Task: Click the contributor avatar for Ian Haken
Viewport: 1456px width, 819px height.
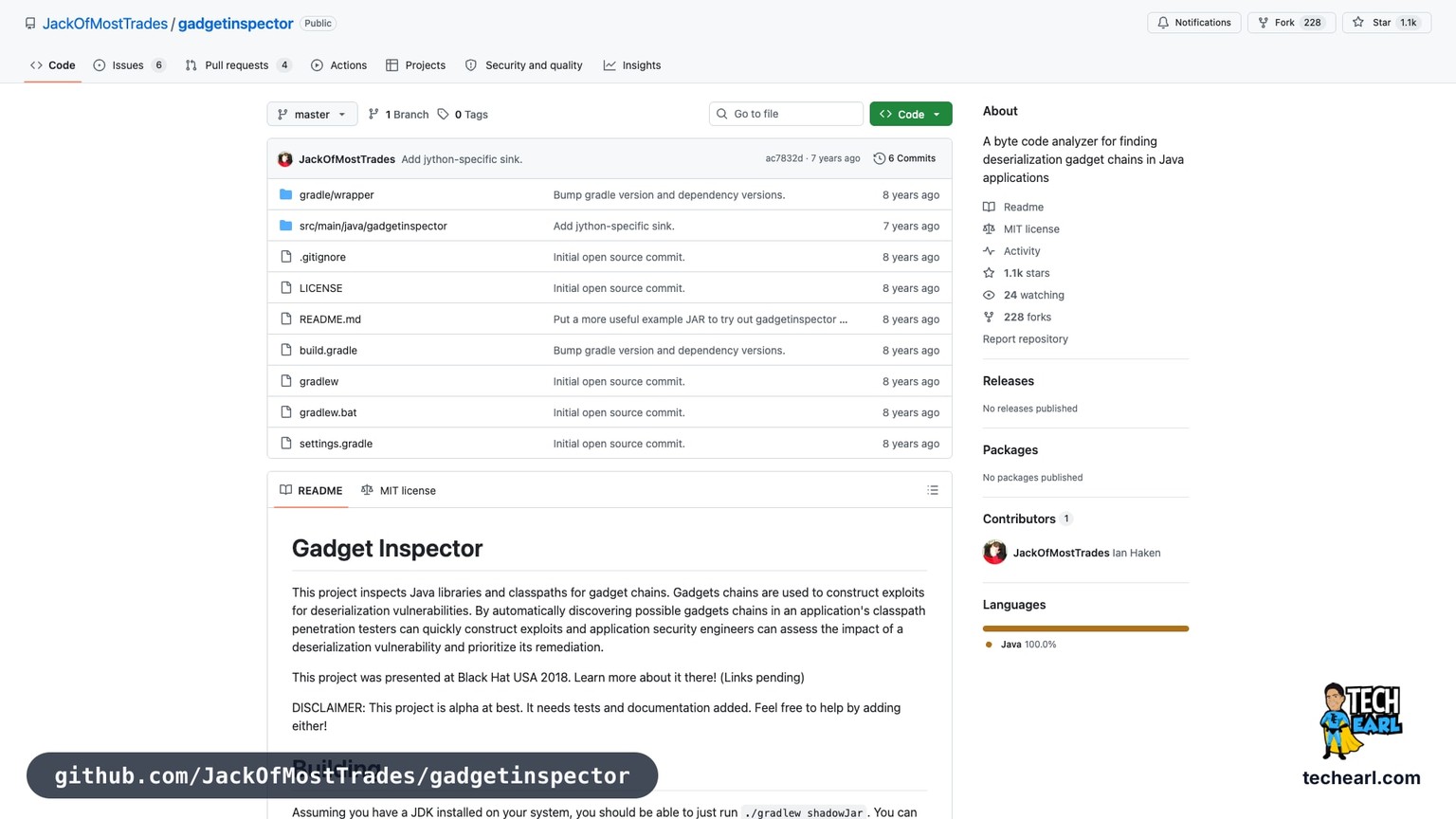Action: (994, 553)
